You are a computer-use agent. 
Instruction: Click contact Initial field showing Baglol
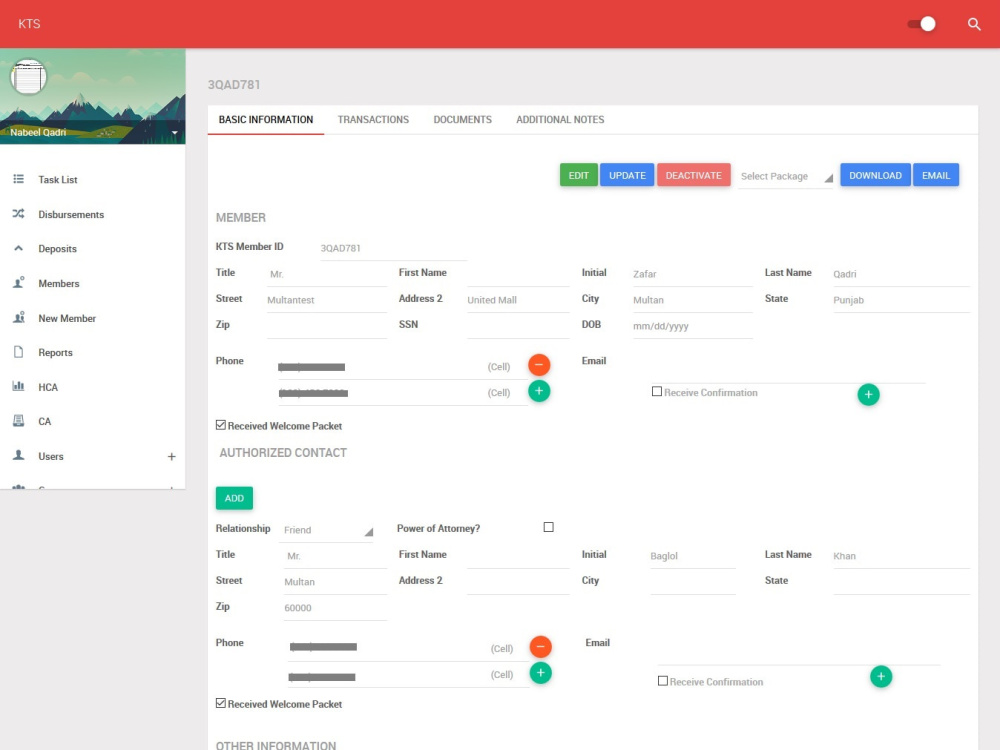tap(693, 555)
